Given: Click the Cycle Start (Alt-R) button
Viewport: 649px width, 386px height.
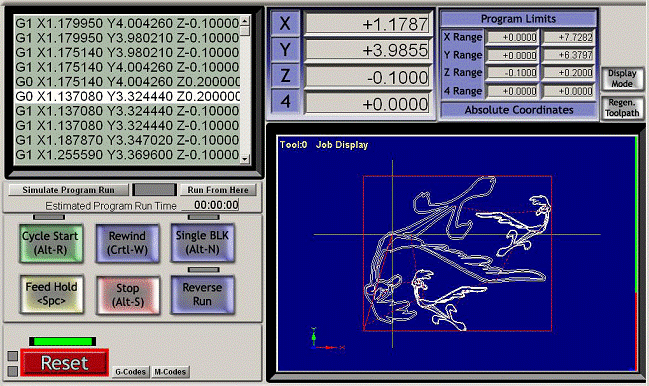Looking at the screenshot, I should coord(51,243).
